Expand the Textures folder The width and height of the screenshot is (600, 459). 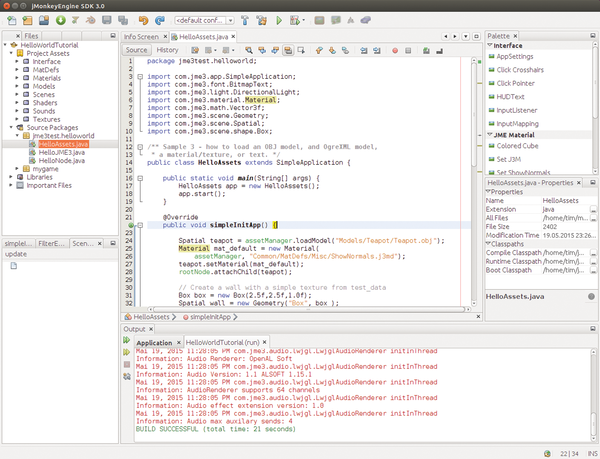click(x=17, y=119)
